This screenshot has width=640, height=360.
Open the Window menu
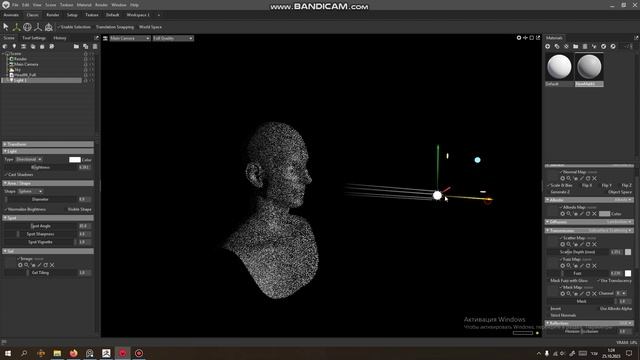point(119,5)
